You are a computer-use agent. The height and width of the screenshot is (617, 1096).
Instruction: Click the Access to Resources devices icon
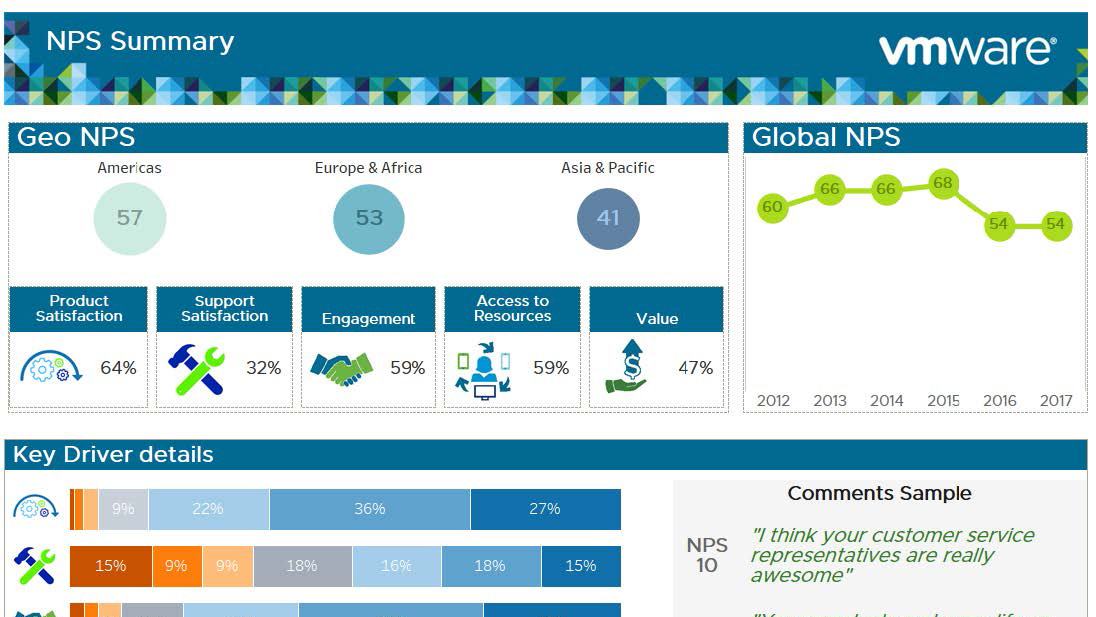(484, 370)
